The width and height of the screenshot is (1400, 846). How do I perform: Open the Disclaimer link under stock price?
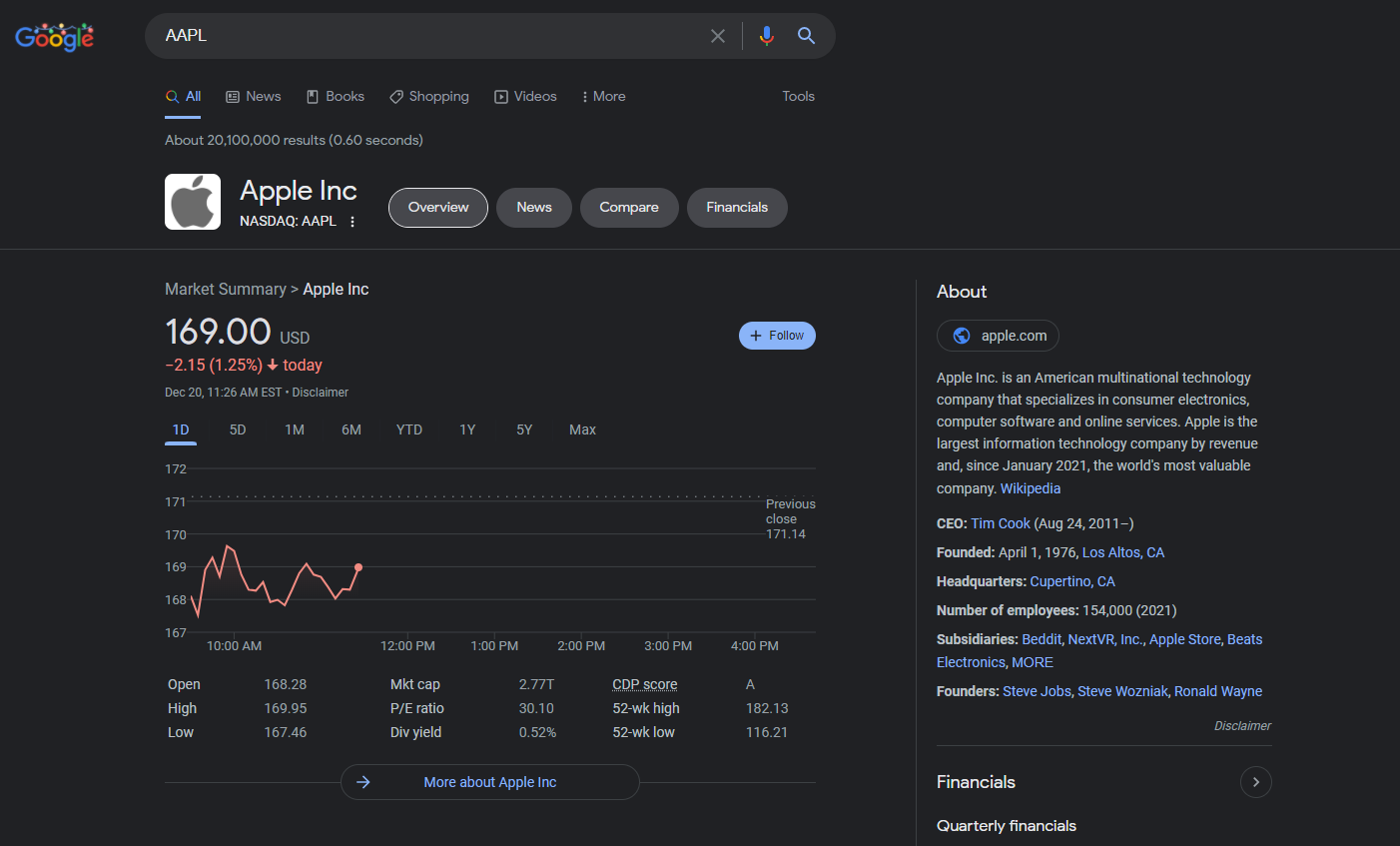click(x=321, y=393)
